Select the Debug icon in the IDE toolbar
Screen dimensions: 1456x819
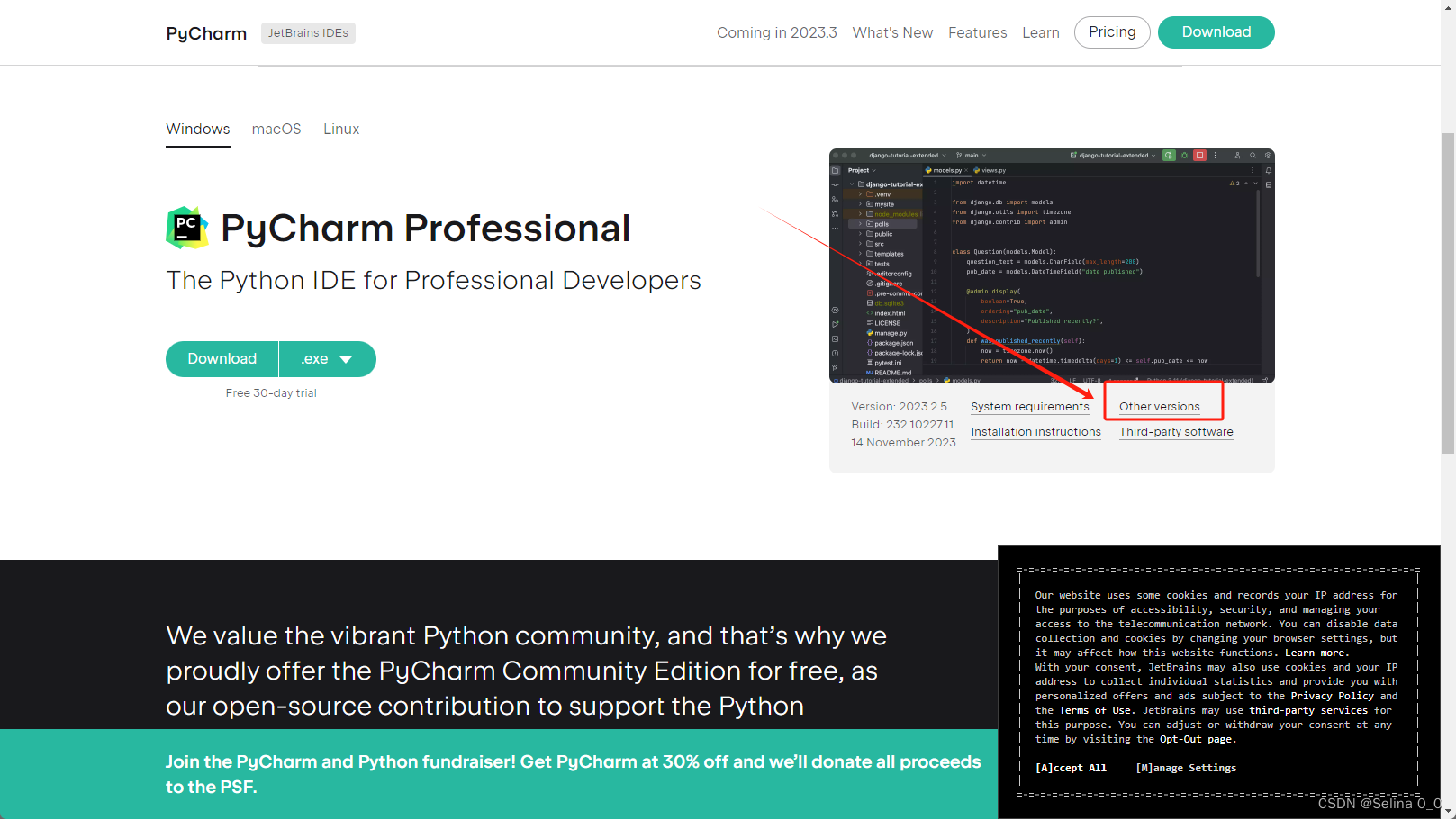pyautogui.click(x=1184, y=155)
